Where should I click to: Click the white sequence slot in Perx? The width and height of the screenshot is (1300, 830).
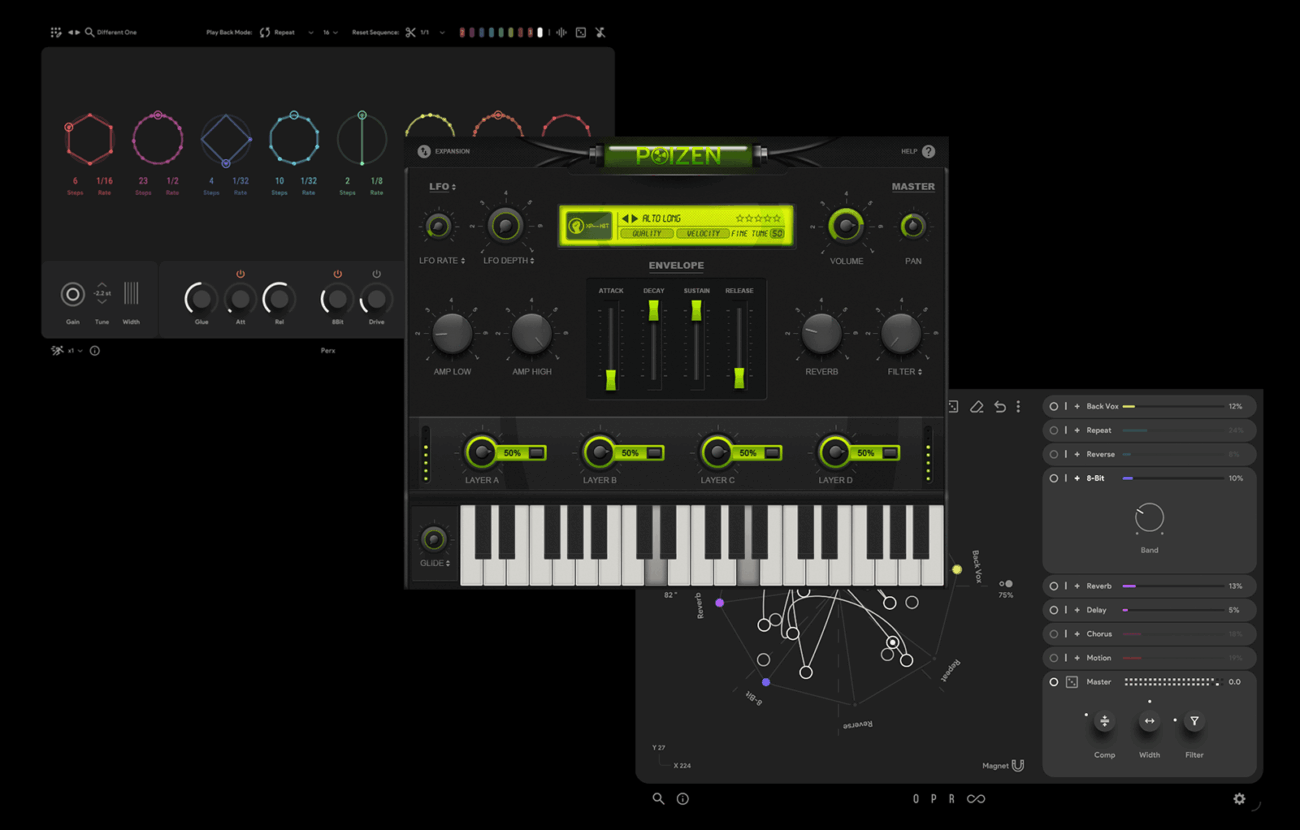[540, 32]
